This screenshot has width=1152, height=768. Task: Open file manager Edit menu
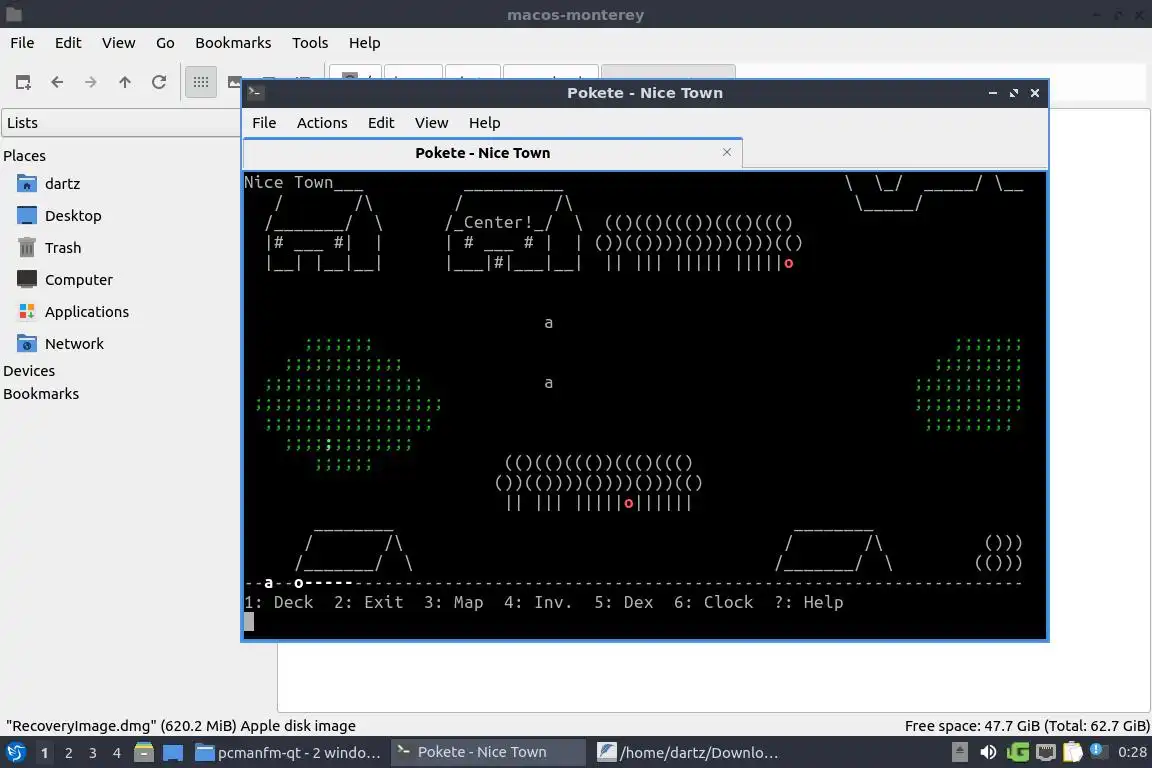tap(68, 43)
